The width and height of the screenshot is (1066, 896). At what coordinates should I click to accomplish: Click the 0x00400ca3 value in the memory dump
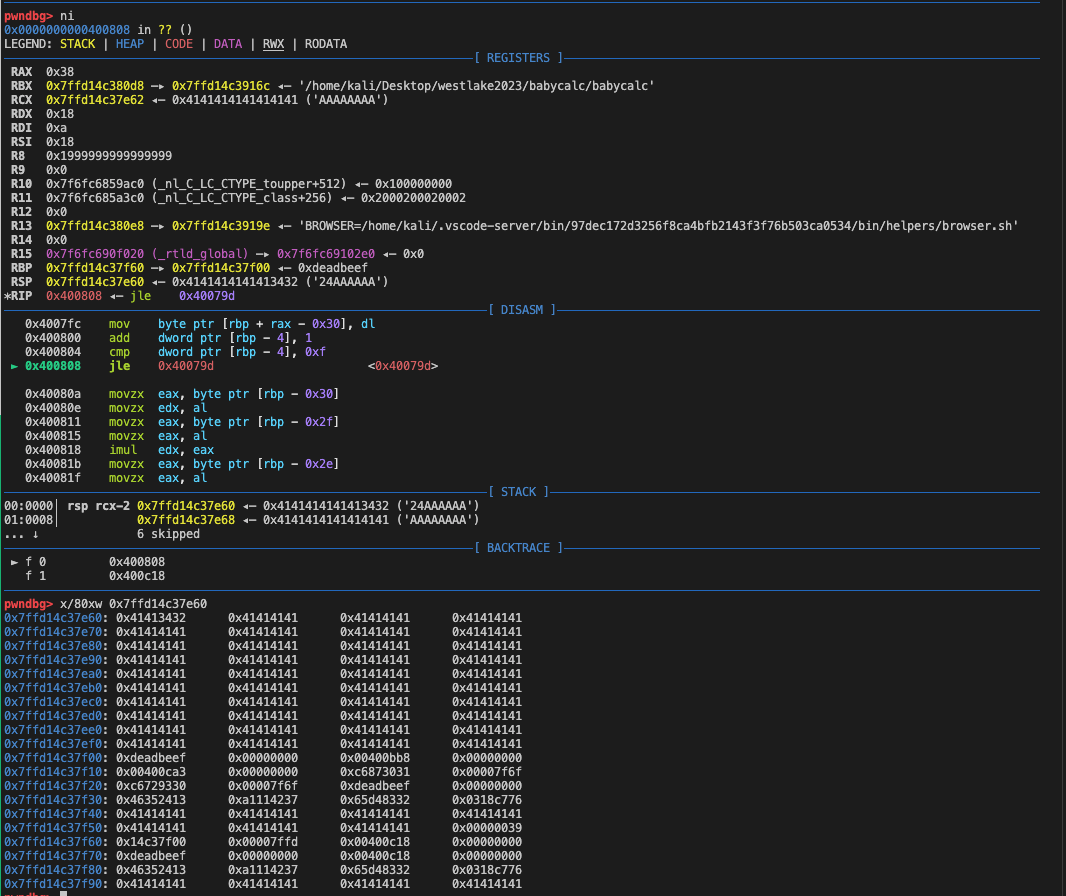coord(151,771)
